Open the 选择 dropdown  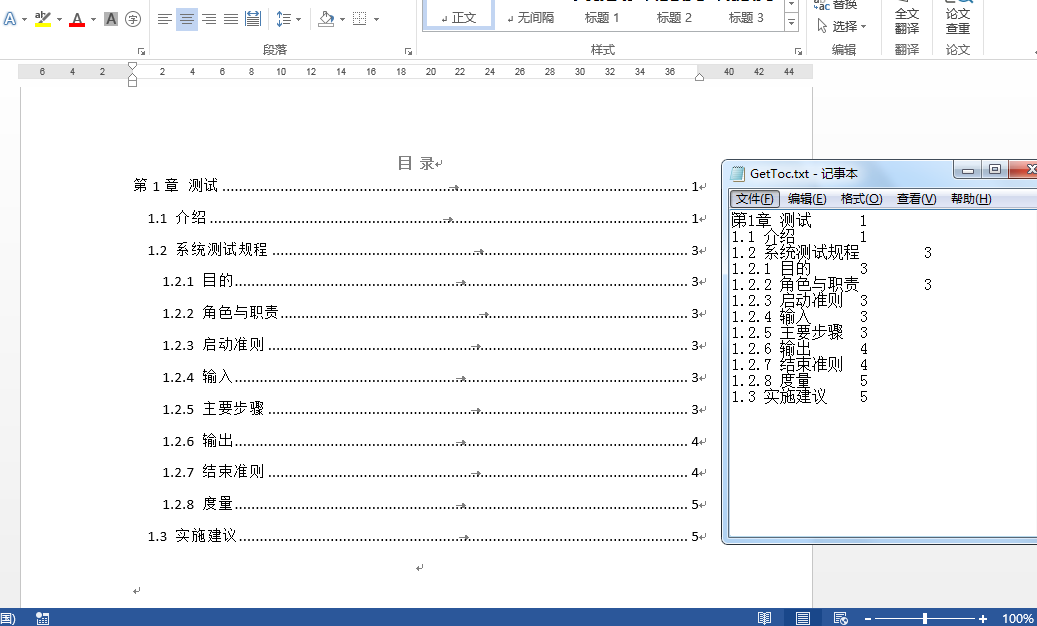pyautogui.click(x=841, y=26)
